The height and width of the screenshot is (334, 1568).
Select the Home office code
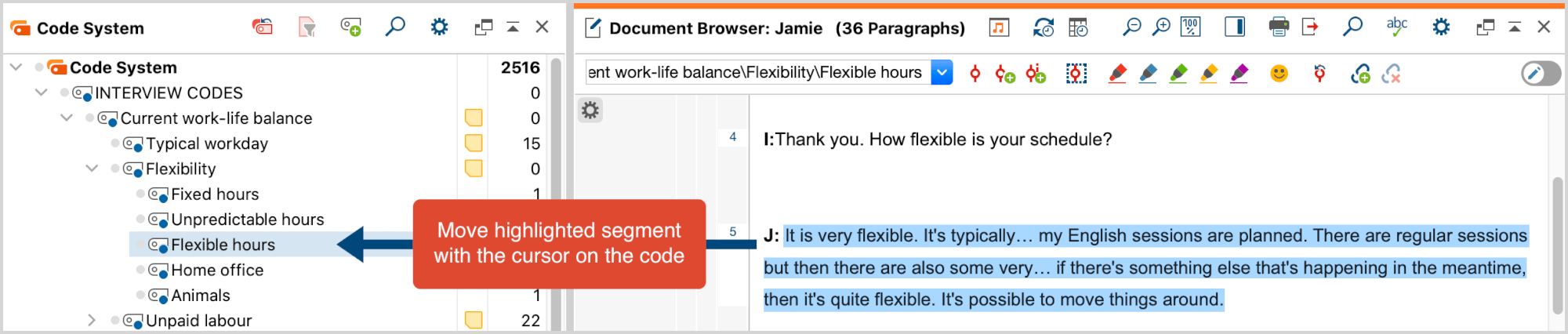(x=217, y=270)
